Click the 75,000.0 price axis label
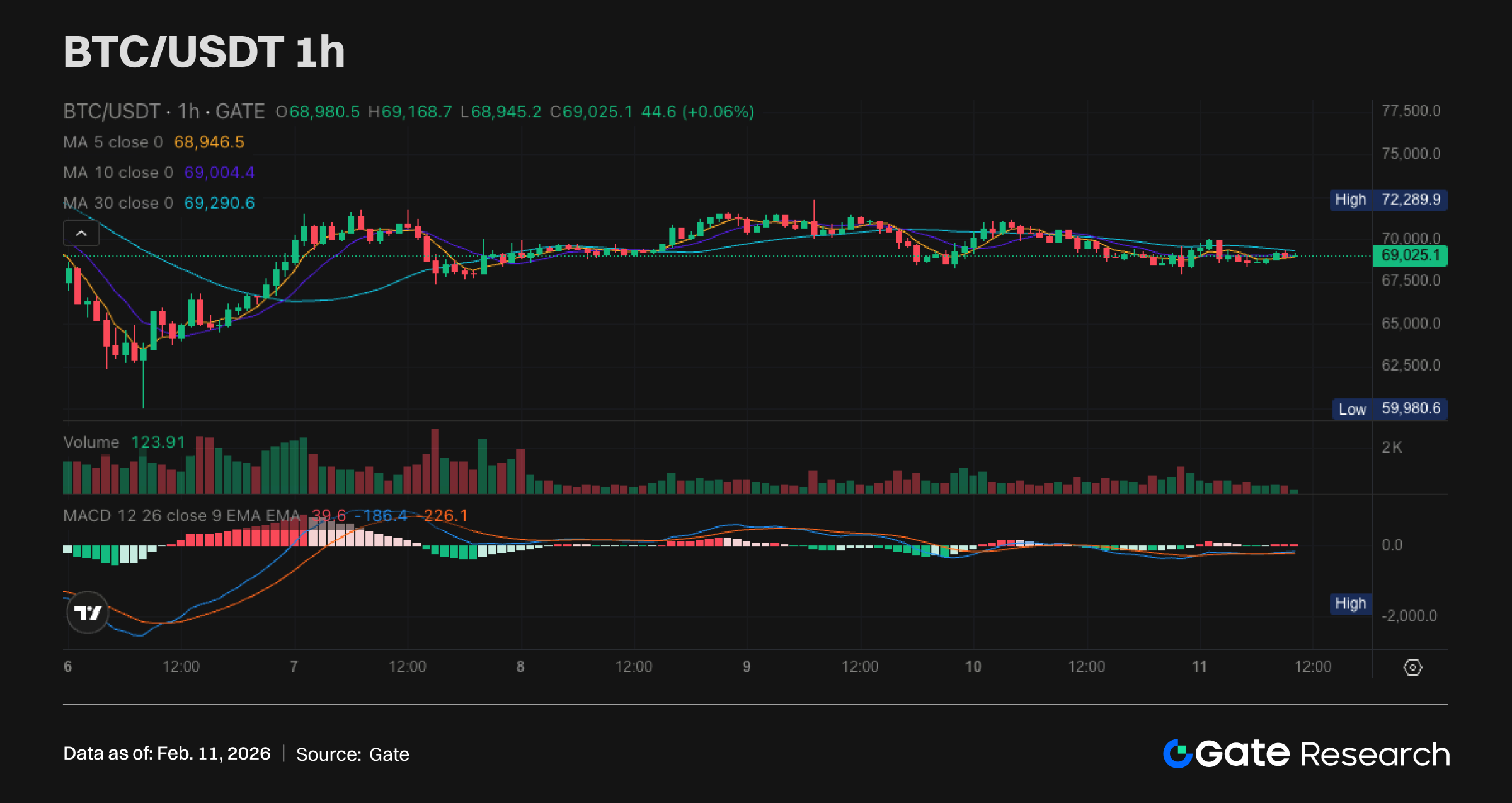1512x803 pixels. (x=1411, y=154)
